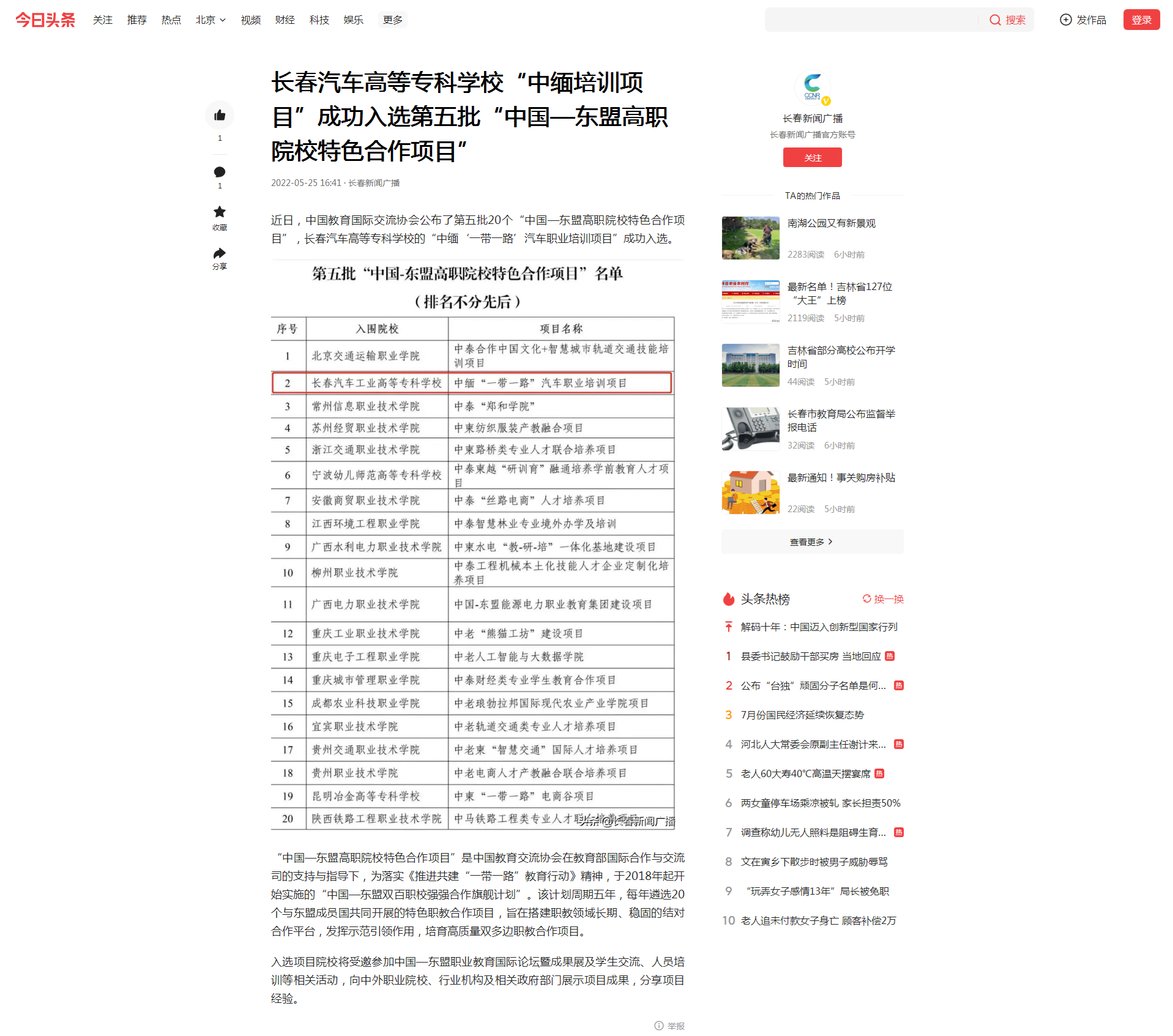The width and height of the screenshot is (1173, 1036).
Task: Expand the 北京 location dropdown
Action: point(210,20)
